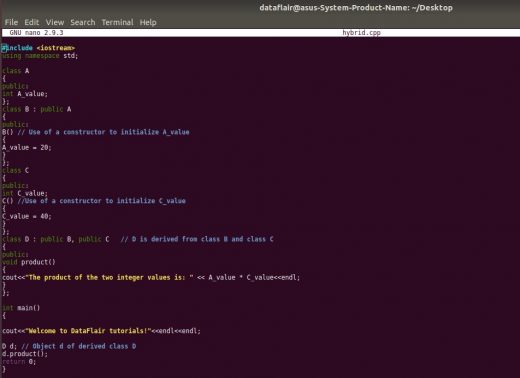Click the hybrid.cpp filename in nano header
The image size is (520, 378).
pyautogui.click(x=361, y=33)
